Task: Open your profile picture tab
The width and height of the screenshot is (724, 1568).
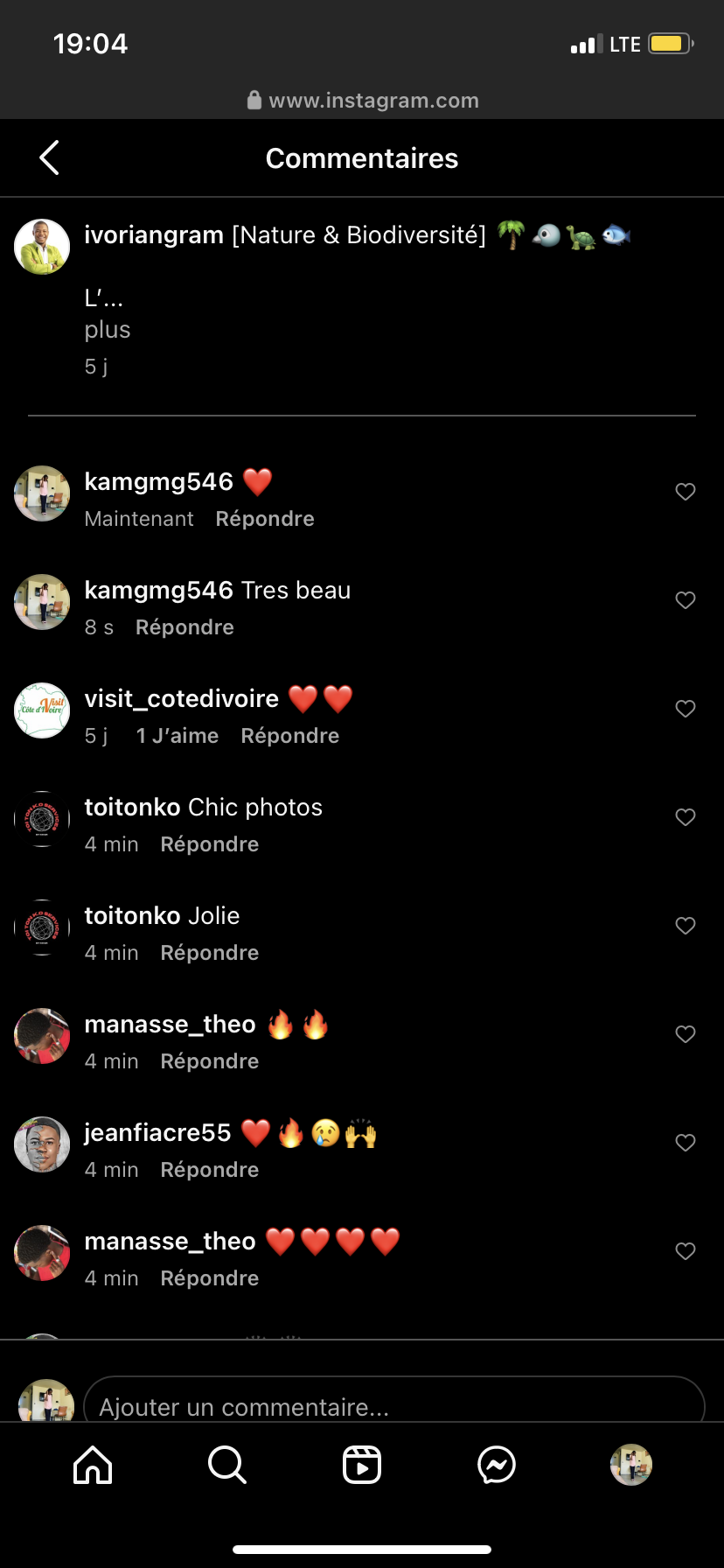Action: coord(631,1465)
